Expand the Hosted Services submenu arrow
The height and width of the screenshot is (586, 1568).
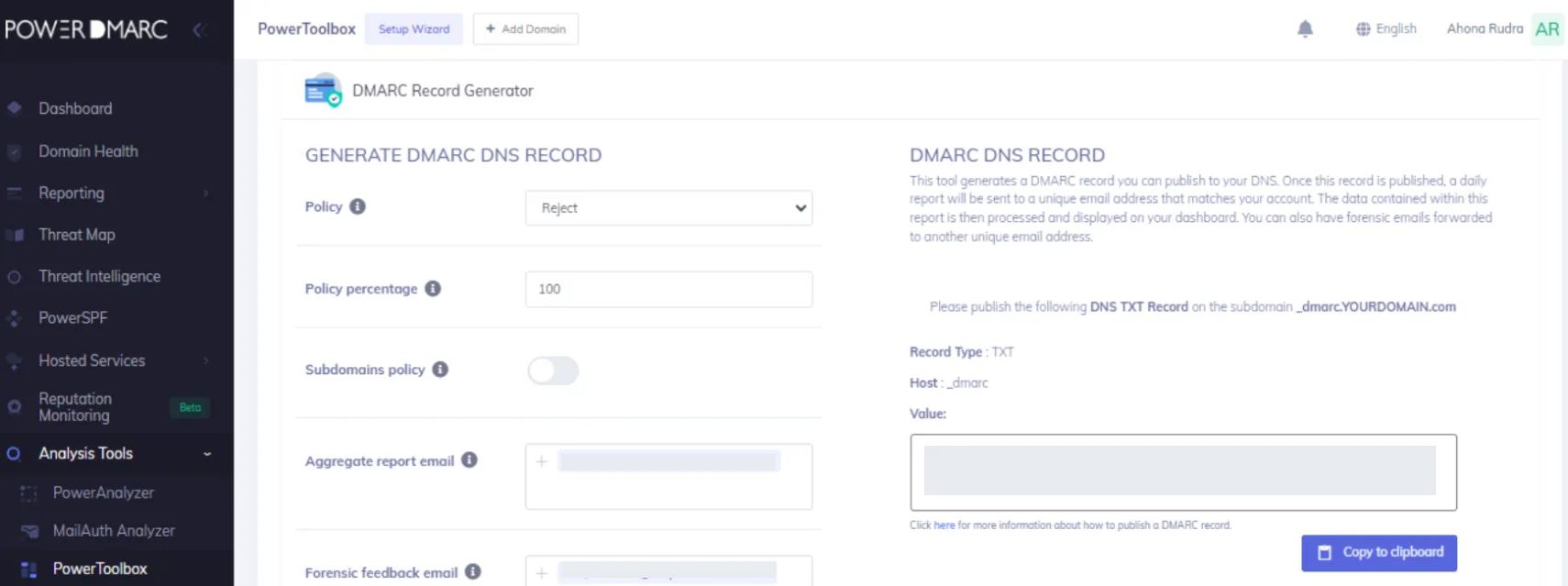[206, 361]
